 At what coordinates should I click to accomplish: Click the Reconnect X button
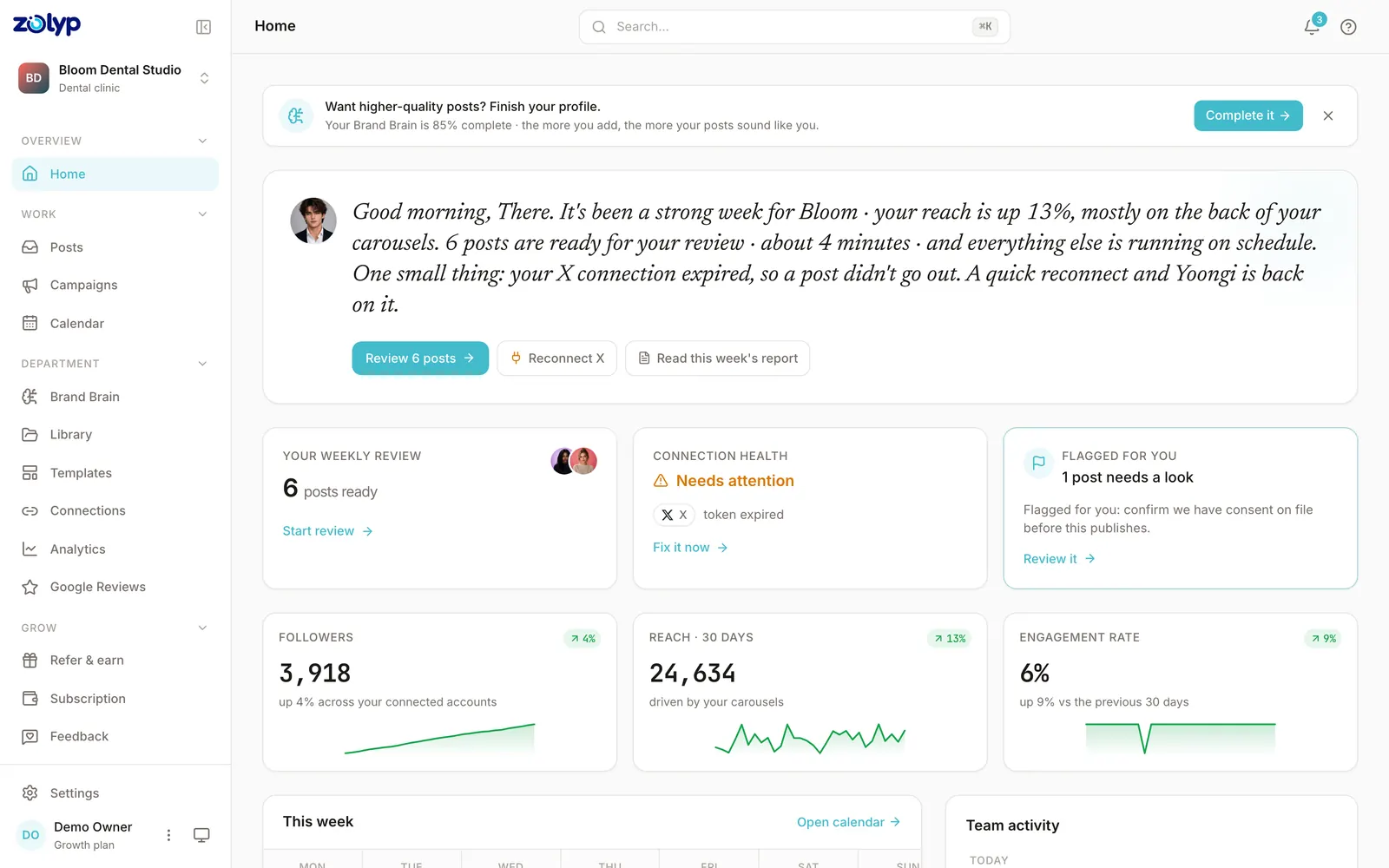(556, 358)
